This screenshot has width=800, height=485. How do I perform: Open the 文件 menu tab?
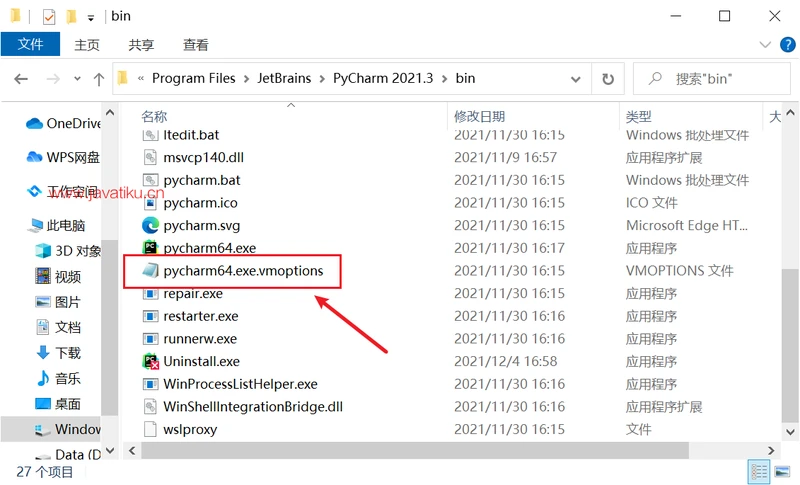pos(30,45)
